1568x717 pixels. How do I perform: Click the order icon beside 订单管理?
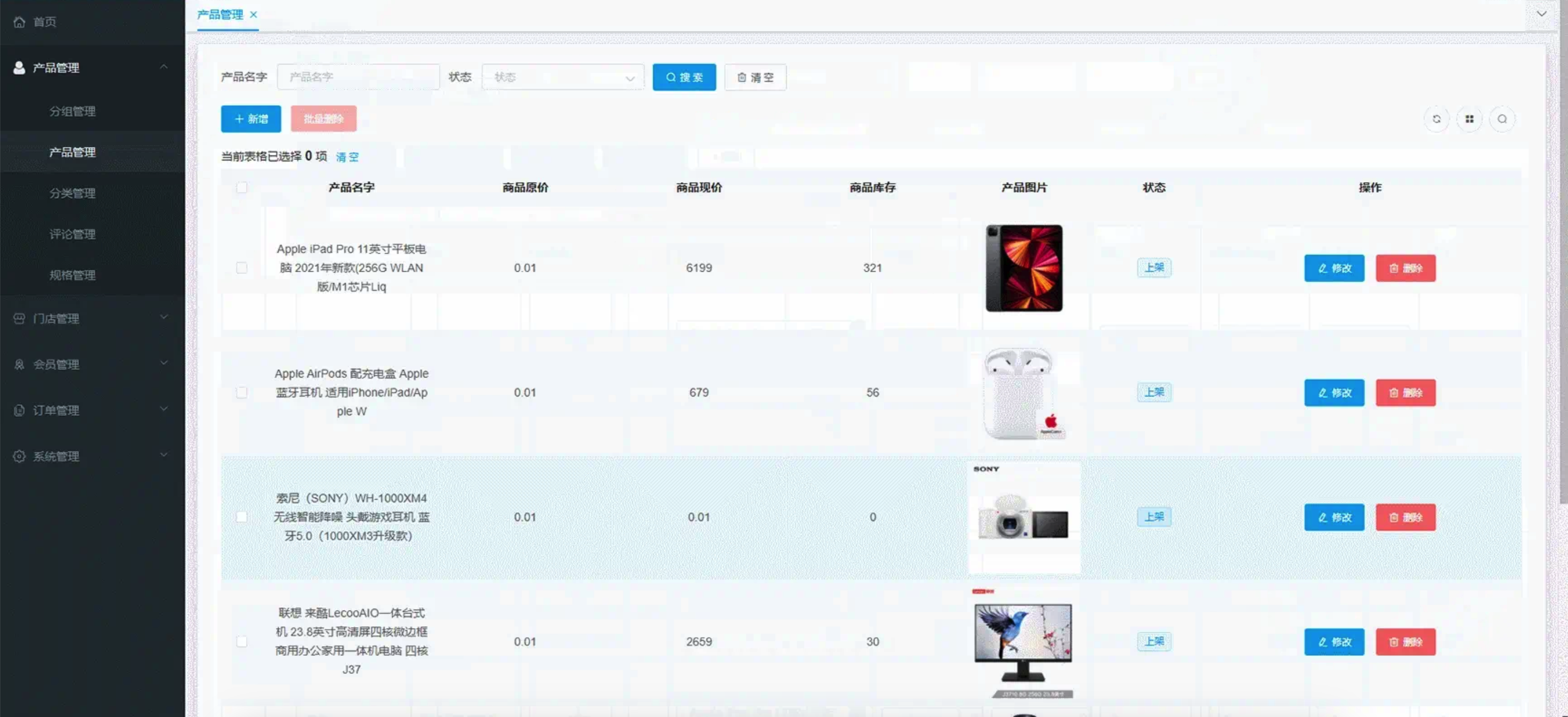19,410
